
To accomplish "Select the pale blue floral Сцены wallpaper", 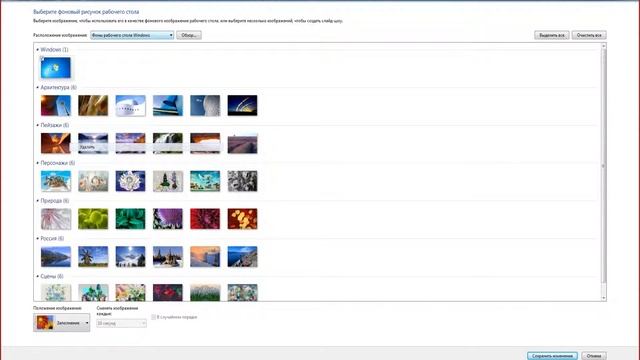I will pyautogui.click(x=56, y=292).
